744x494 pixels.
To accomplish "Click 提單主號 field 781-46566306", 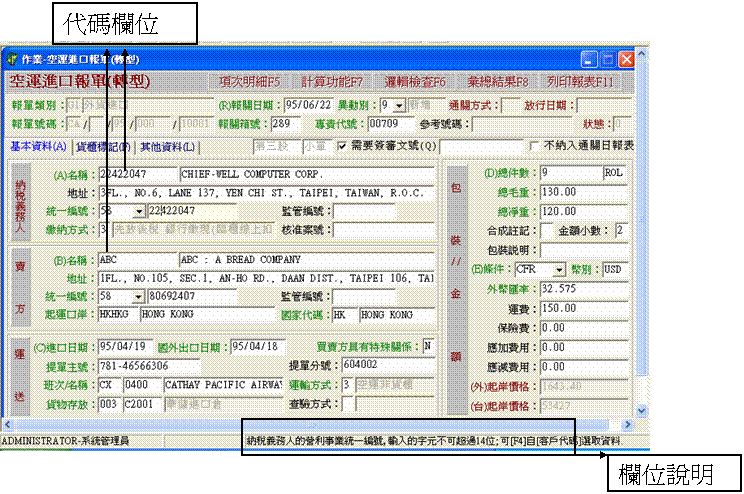I will point(149,366).
